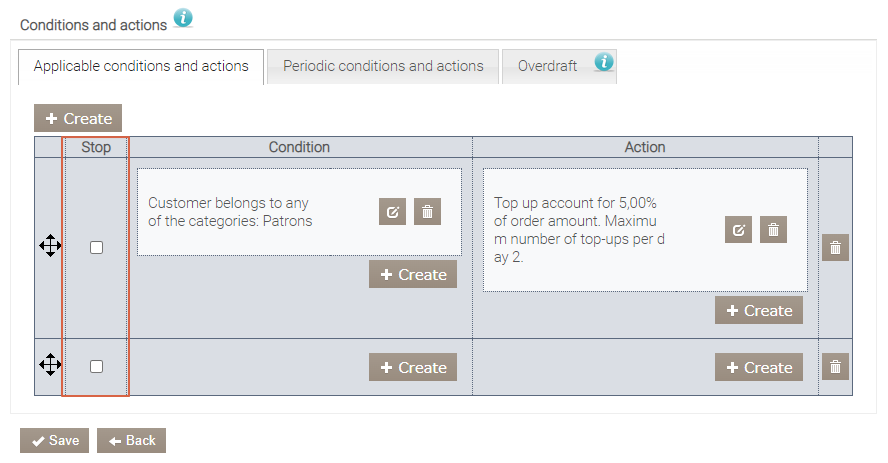Delete the second empty rule row

(835, 367)
